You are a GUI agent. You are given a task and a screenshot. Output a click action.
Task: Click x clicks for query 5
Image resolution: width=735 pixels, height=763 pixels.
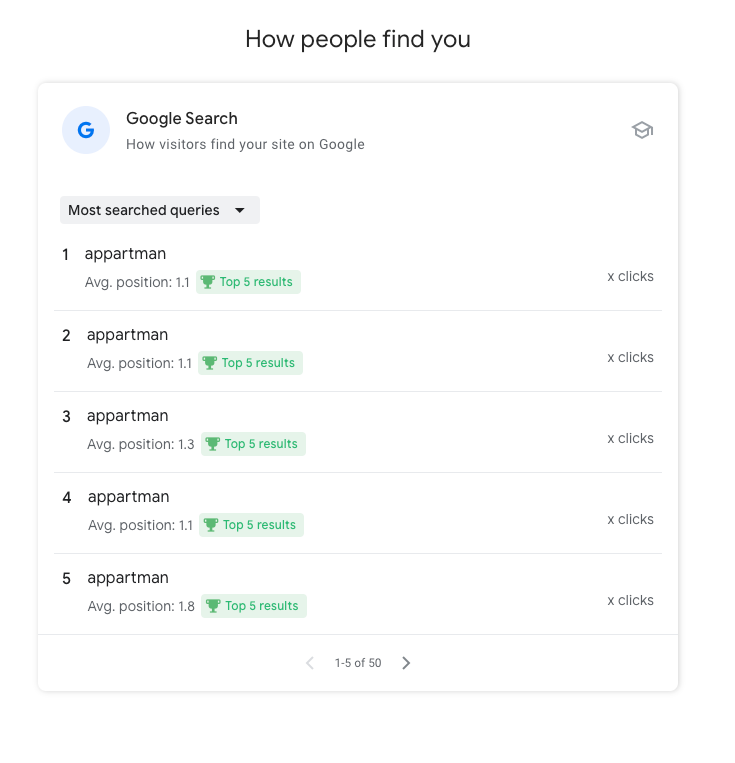[x=630, y=601]
